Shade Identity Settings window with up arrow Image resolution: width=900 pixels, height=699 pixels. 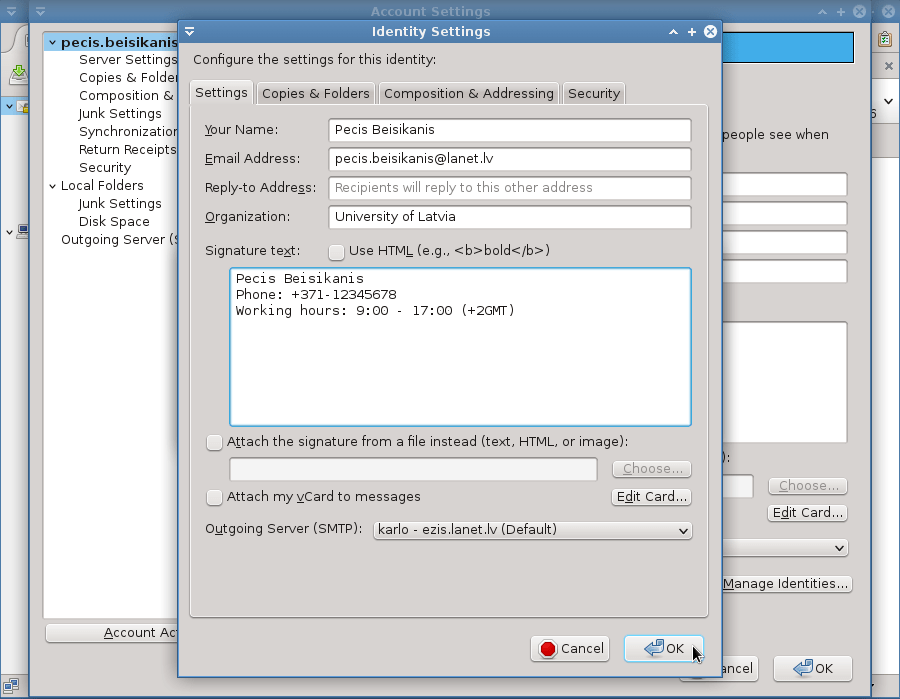pos(673,32)
